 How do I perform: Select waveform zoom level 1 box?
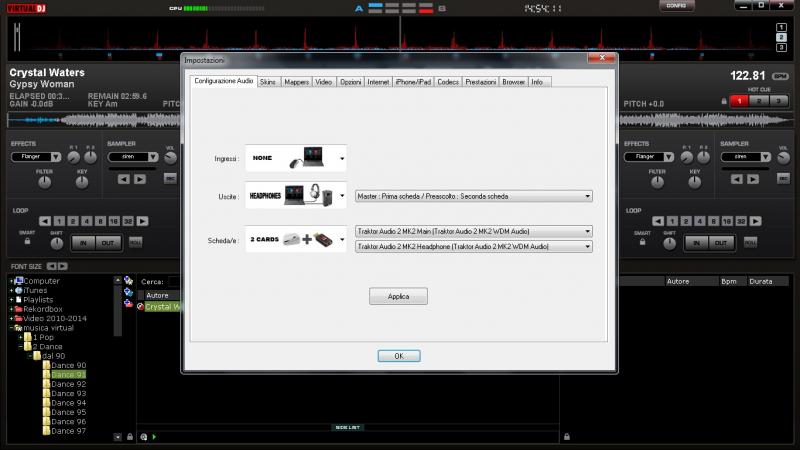781,28
